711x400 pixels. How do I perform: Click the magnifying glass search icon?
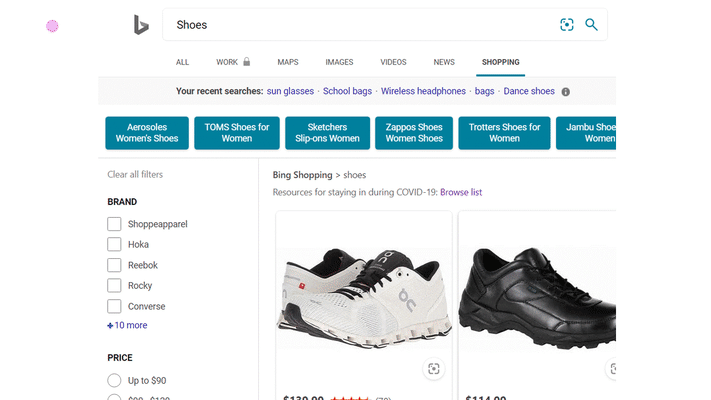[x=591, y=25]
